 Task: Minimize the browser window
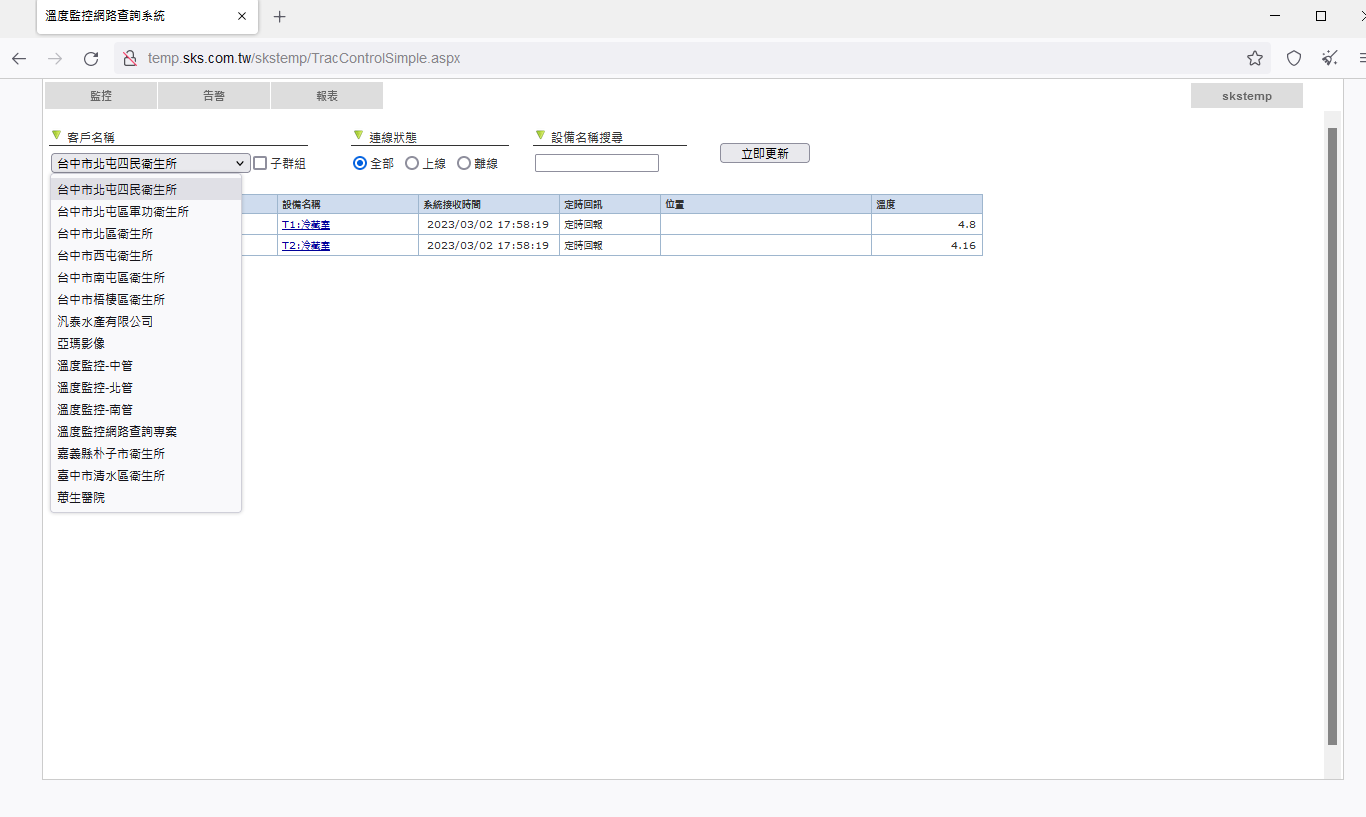tap(1275, 16)
